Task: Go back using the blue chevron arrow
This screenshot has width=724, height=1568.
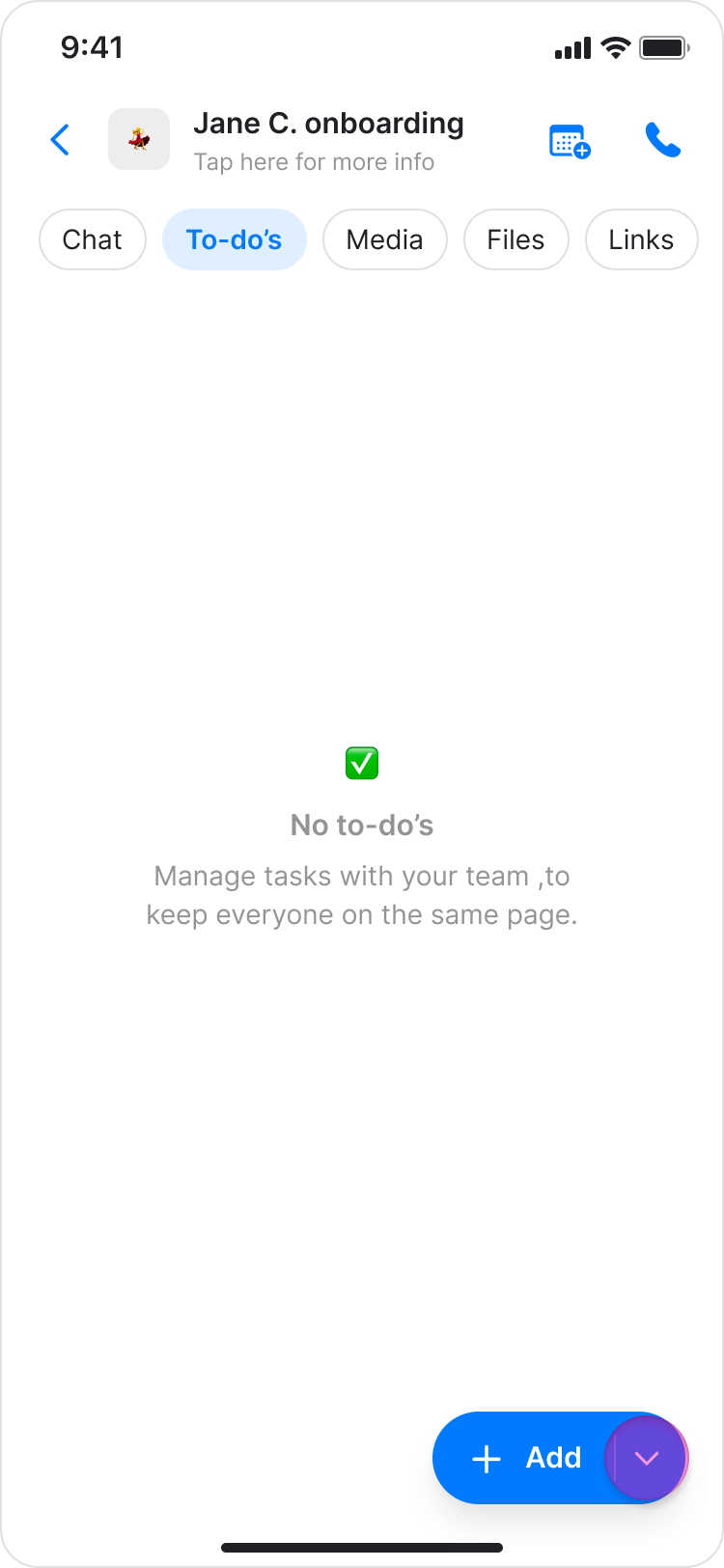Action: pyautogui.click(x=60, y=140)
